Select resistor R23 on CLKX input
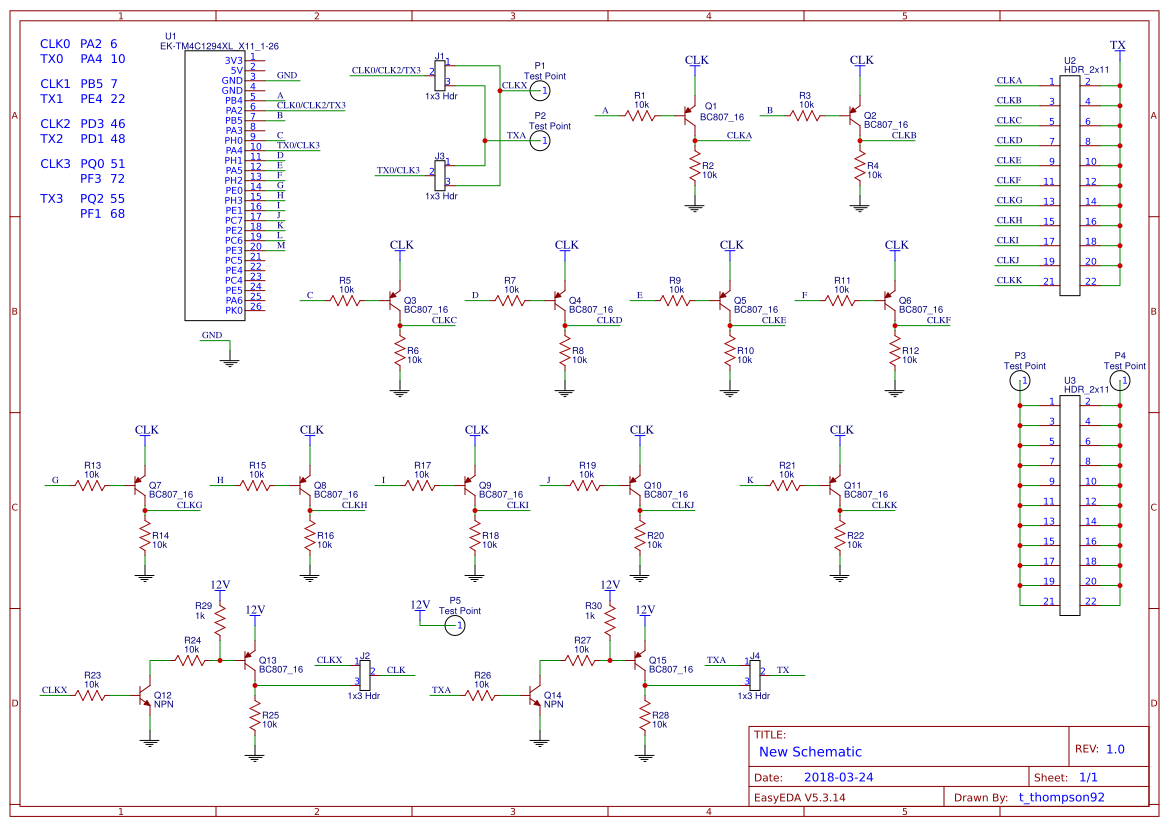The height and width of the screenshot is (827, 1169). [91, 695]
